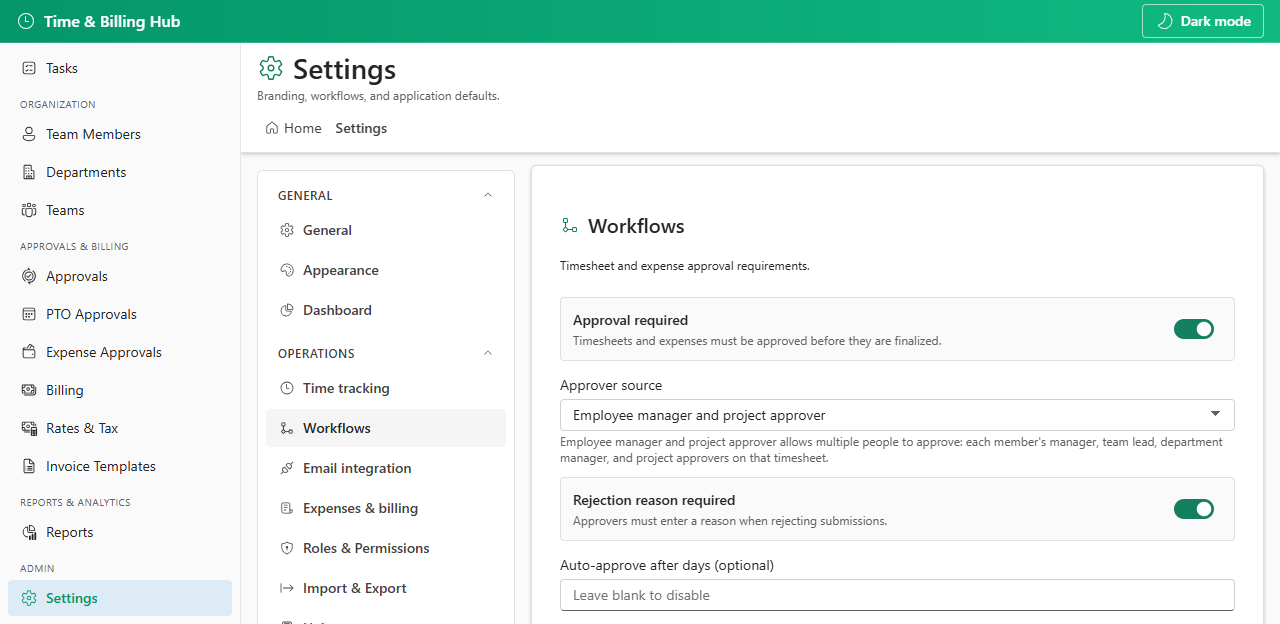Click the Dark mode button
Screen dimensions: 1280x624
coord(1203,21)
